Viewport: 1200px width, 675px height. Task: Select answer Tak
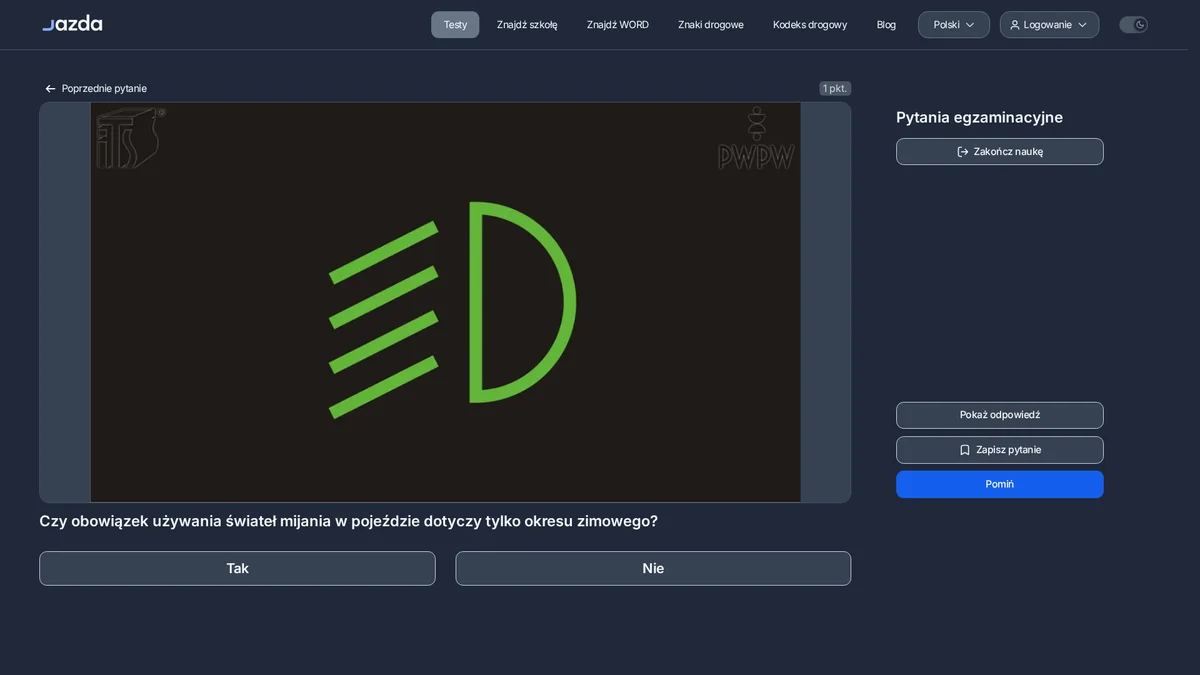click(x=237, y=569)
